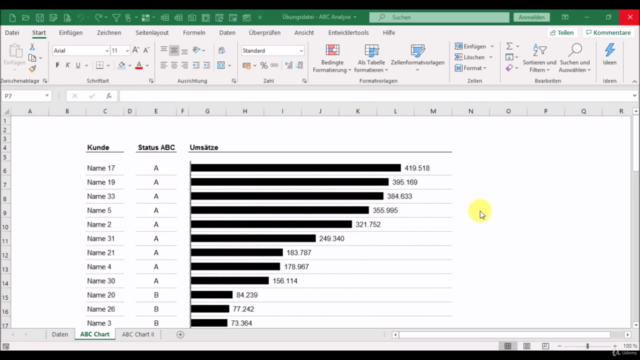The height and width of the screenshot is (360, 640).
Task: Open the fill color dropdown arrow
Action: tap(130, 66)
